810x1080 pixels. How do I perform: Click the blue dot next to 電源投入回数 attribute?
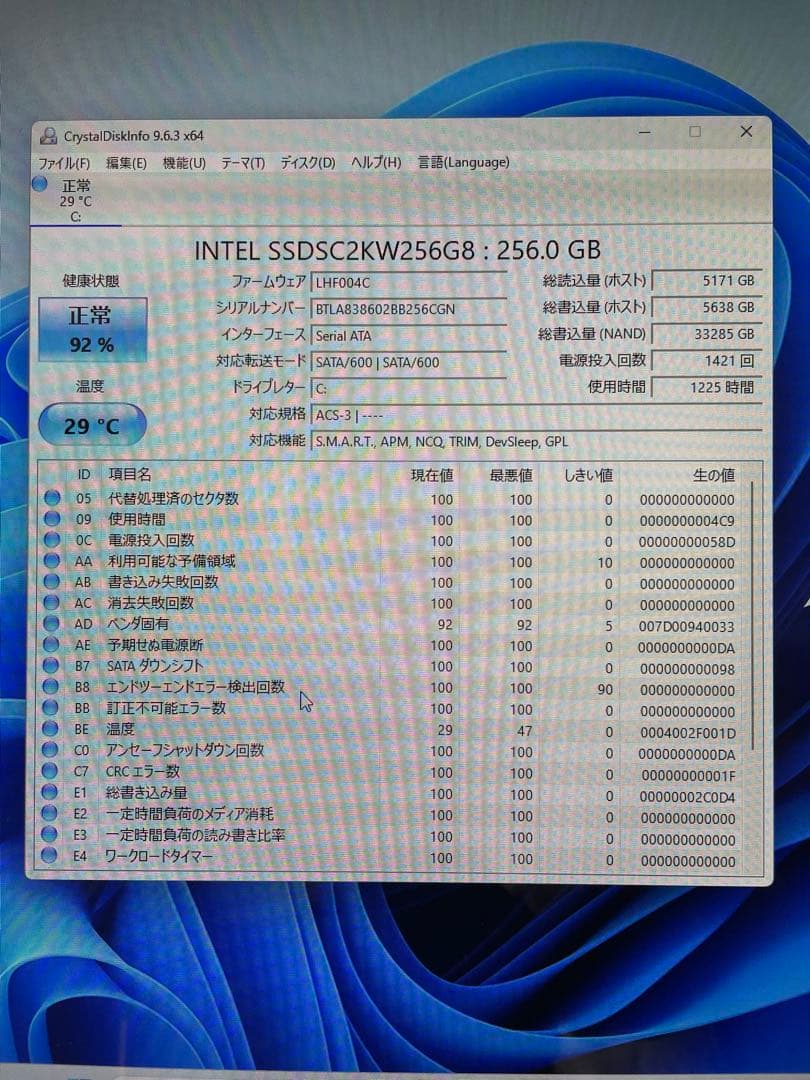[48, 541]
